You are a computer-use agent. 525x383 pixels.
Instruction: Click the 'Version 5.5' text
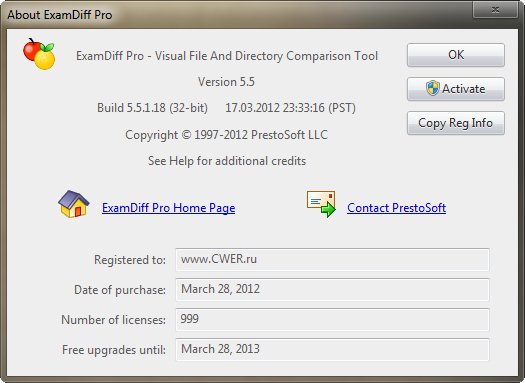point(226,82)
